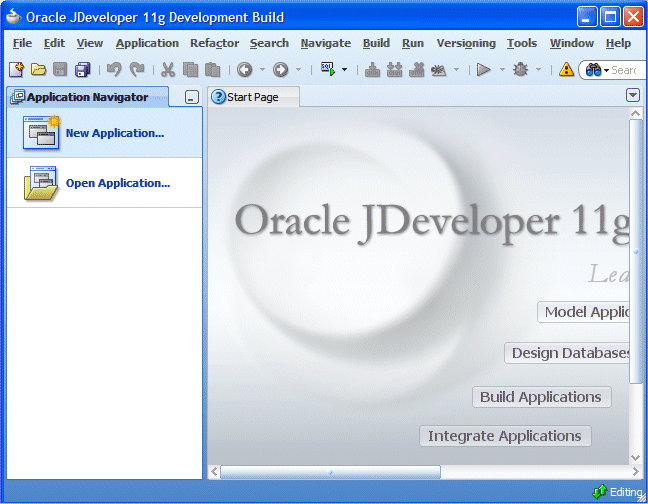
Task: Click the scroll left arrow
Action: (214, 471)
